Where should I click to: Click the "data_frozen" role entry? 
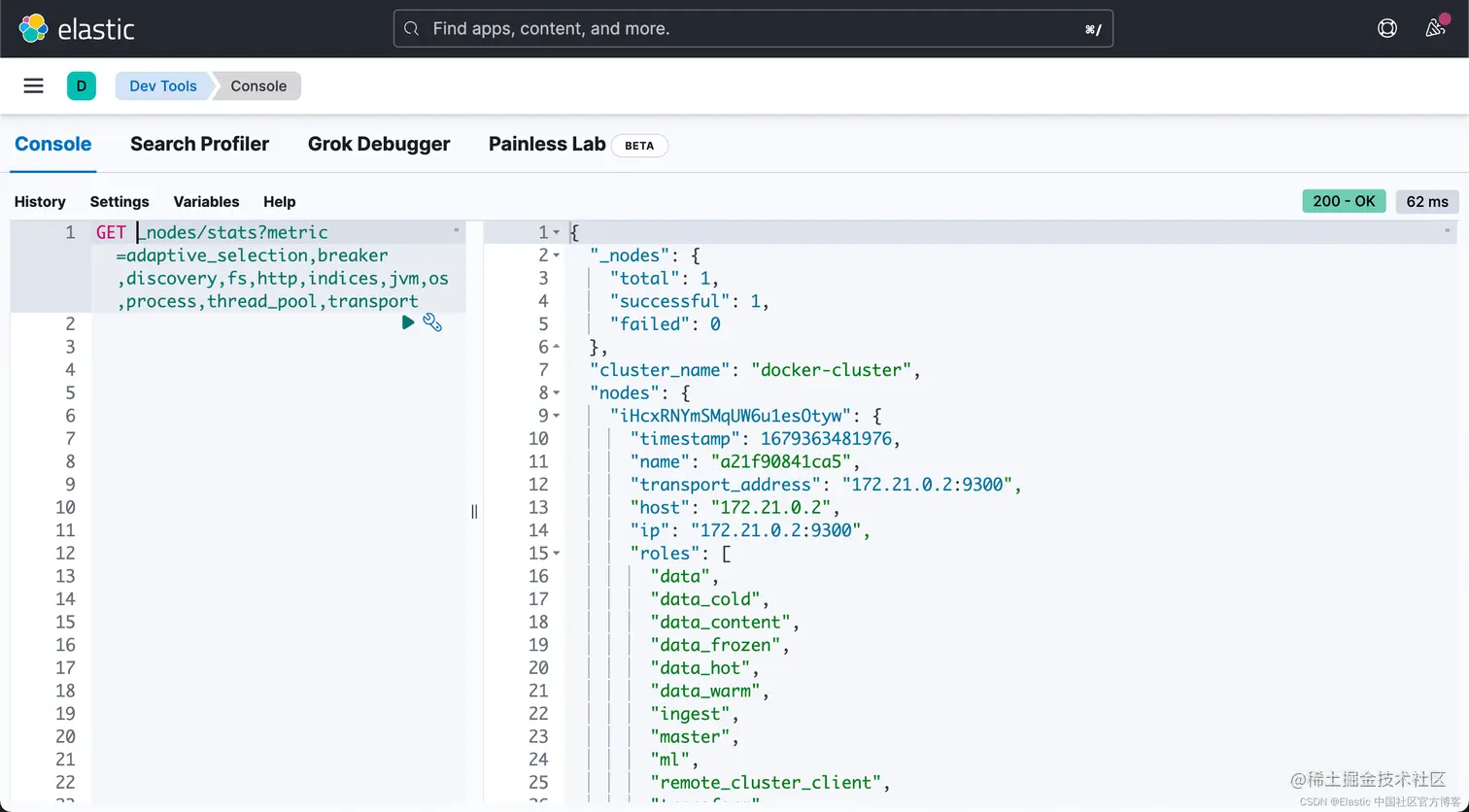click(719, 645)
